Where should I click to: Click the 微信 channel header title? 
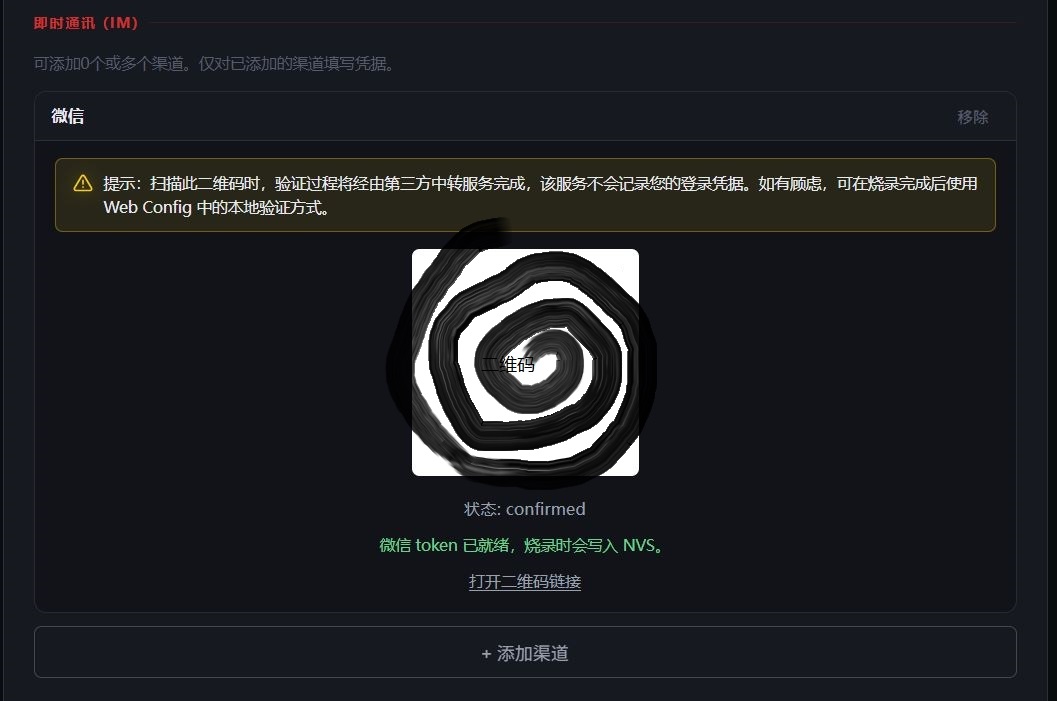click(x=67, y=116)
